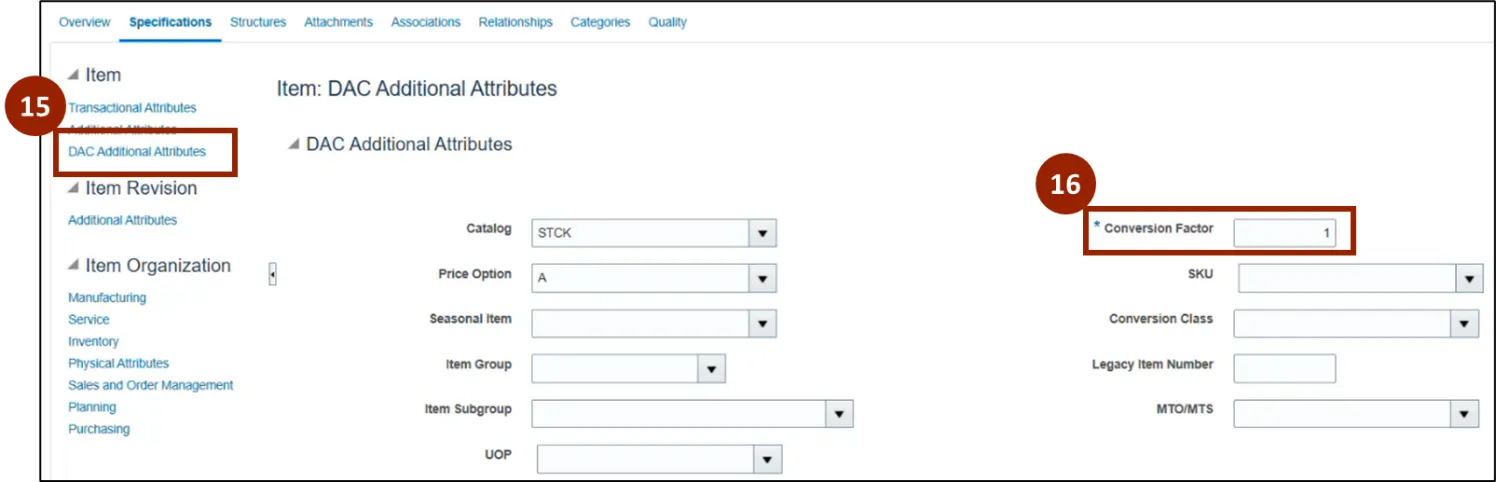The image size is (1496, 482).
Task: Click the Conversion Factor input field
Action: 1284,233
